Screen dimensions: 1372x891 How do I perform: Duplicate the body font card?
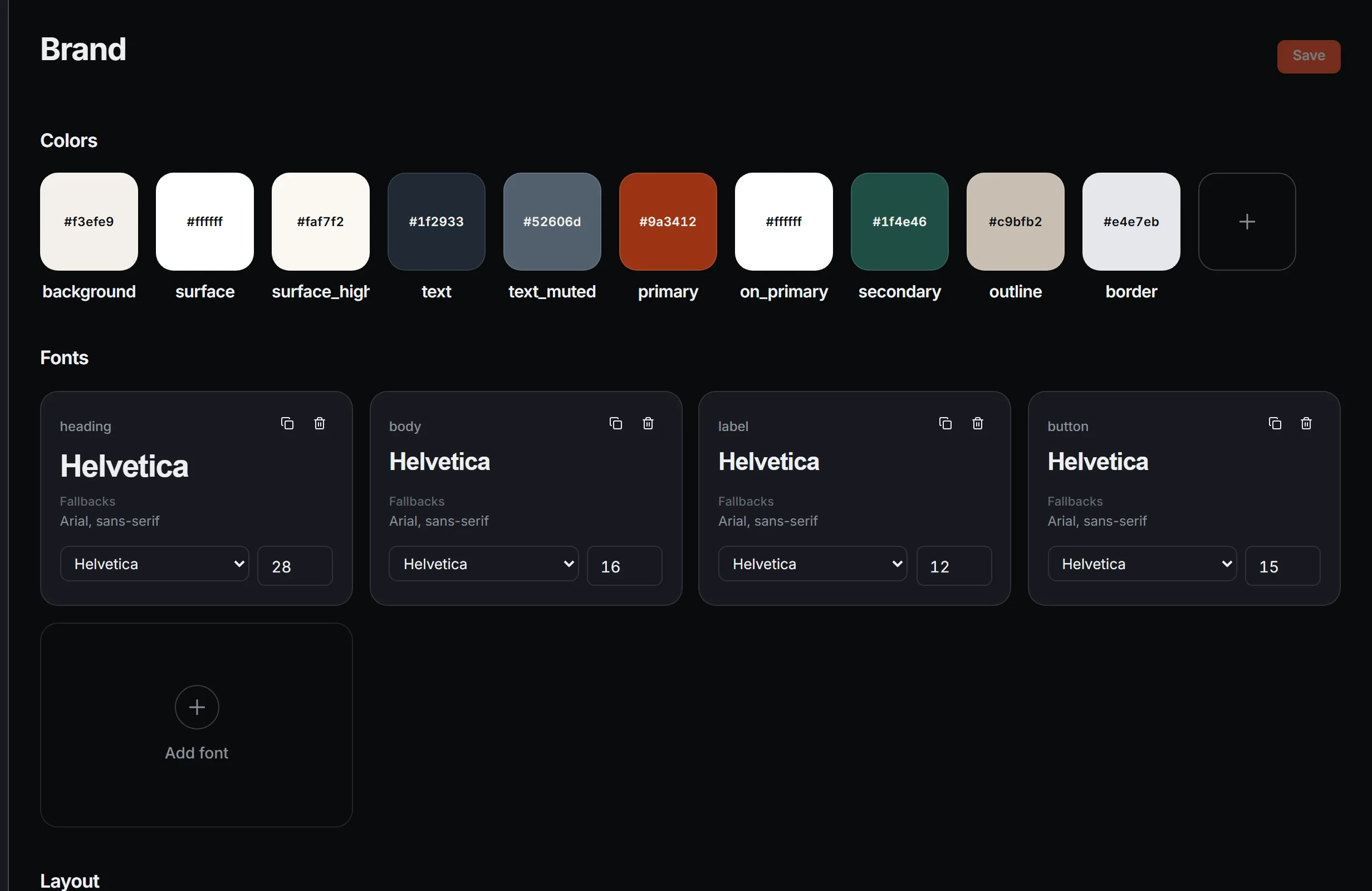pyautogui.click(x=616, y=423)
